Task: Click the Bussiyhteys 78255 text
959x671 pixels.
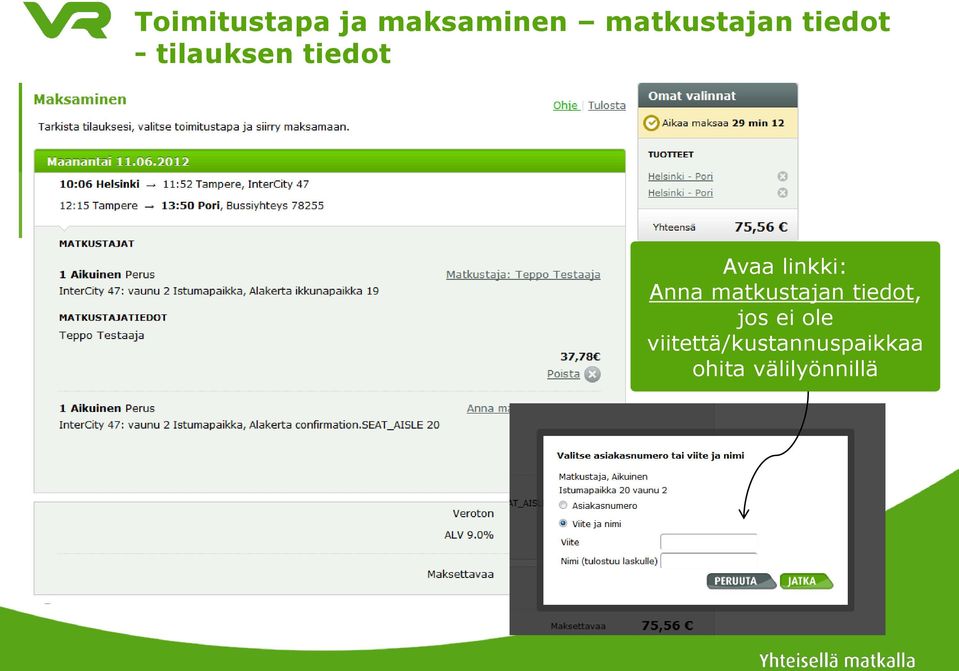Action: (275, 206)
